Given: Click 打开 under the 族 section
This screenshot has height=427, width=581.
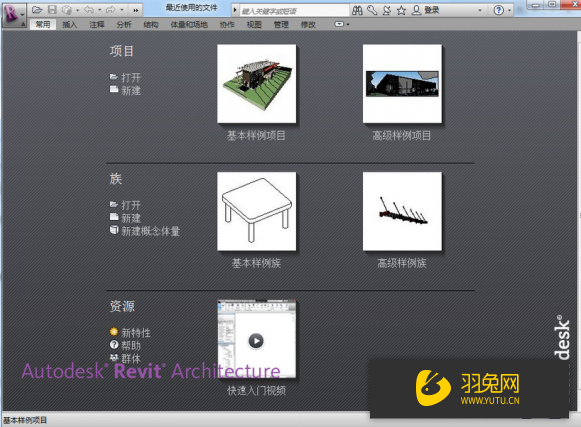Looking at the screenshot, I should [131, 205].
